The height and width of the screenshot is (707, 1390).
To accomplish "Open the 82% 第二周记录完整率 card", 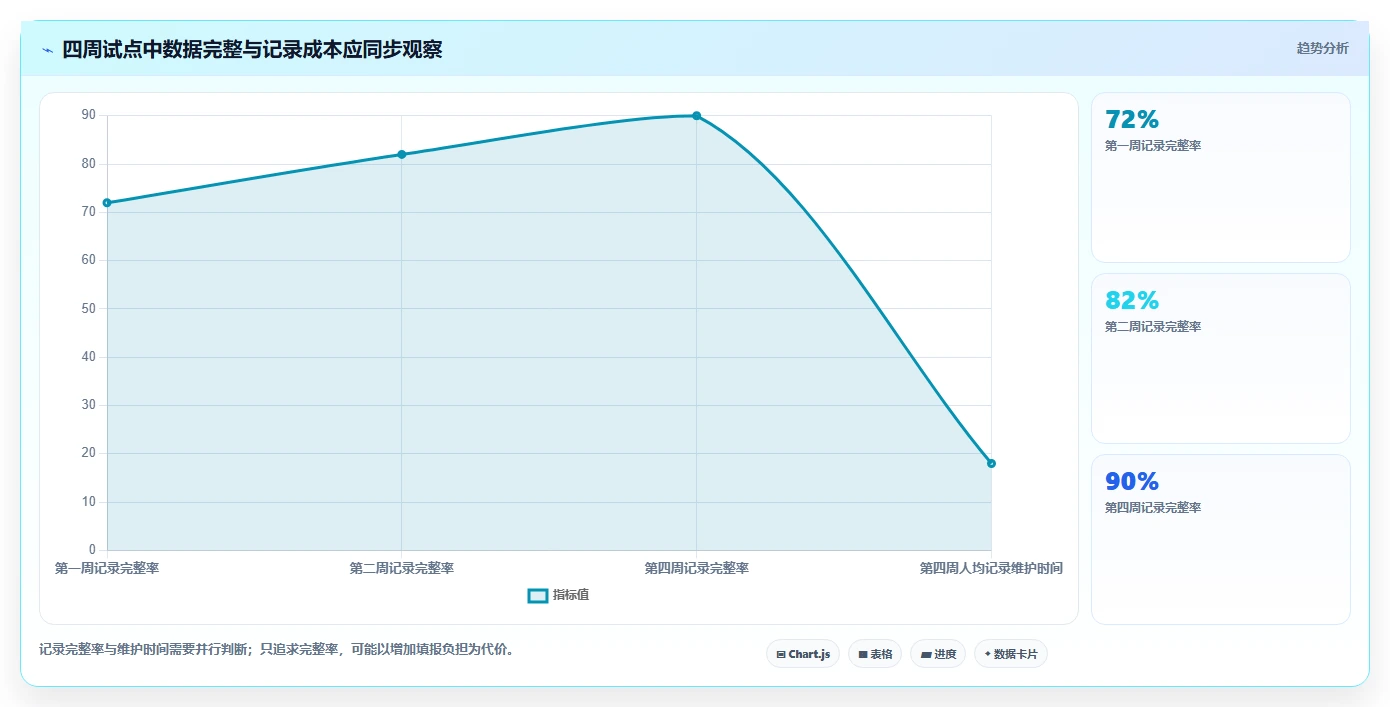I will [x=1220, y=358].
